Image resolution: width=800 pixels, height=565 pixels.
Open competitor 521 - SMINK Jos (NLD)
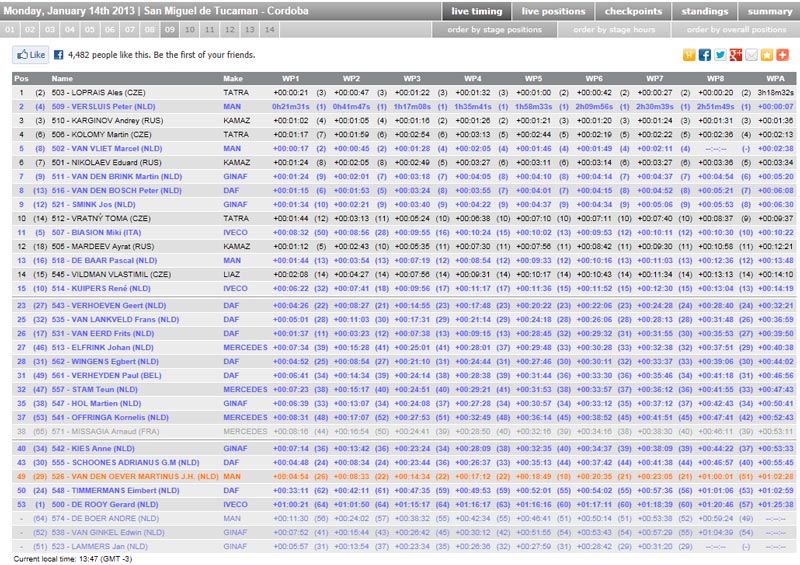[93, 204]
